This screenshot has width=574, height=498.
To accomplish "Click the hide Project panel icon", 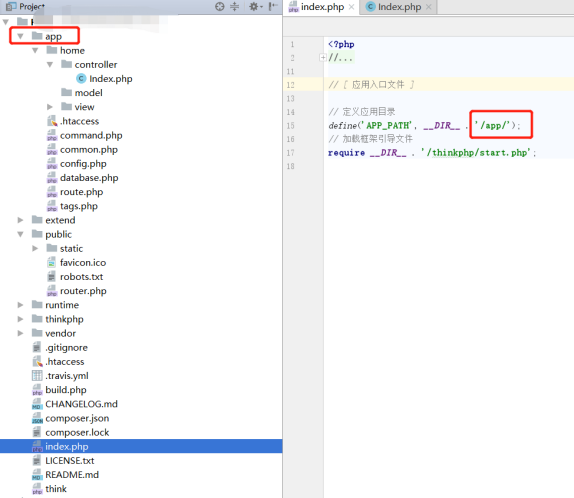I will [x=273, y=6].
